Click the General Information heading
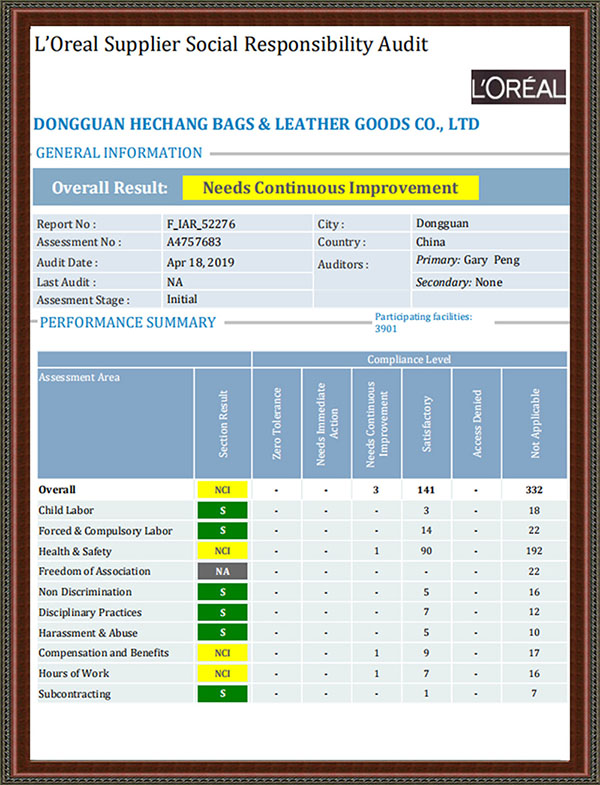Viewport: 600px width, 785px height. (119, 153)
